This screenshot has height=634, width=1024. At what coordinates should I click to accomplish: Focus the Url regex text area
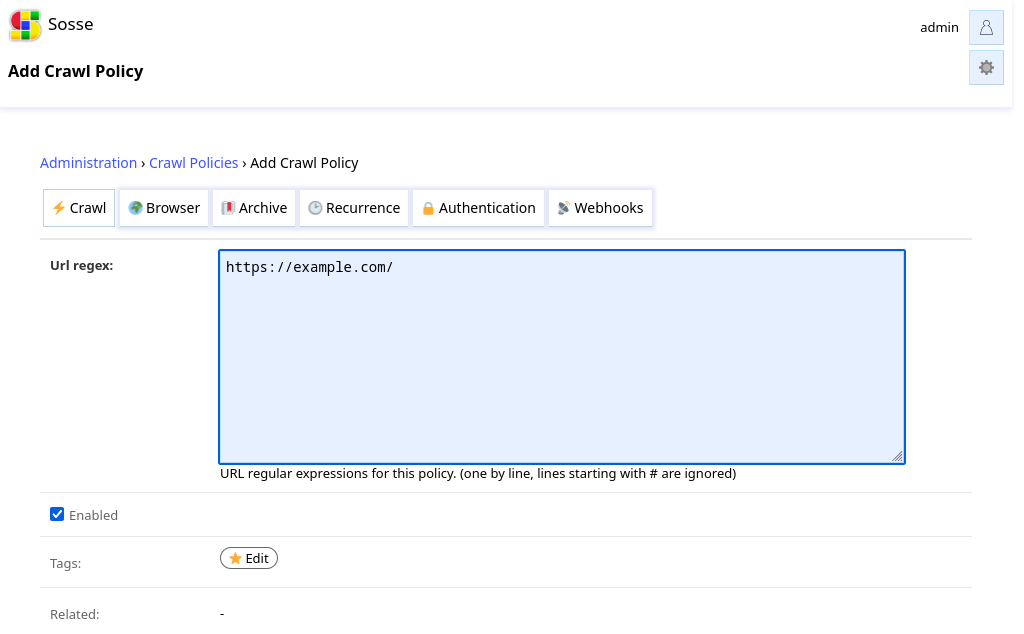562,357
